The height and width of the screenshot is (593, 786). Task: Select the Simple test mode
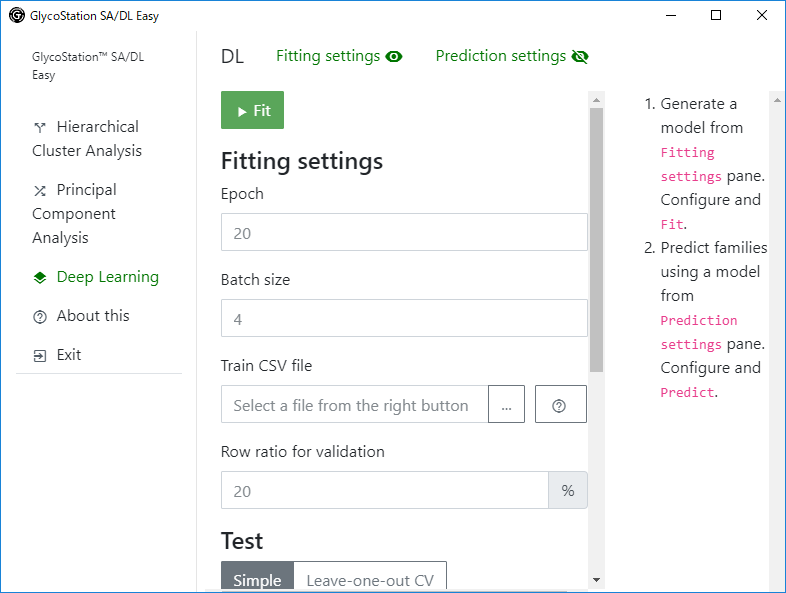pyautogui.click(x=257, y=576)
